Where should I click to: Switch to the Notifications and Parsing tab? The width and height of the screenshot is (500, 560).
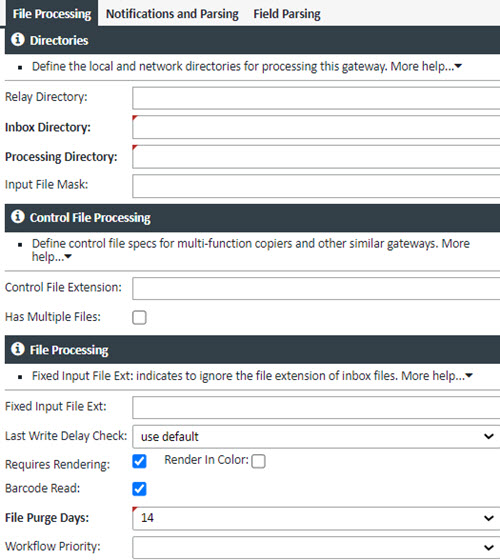click(172, 14)
